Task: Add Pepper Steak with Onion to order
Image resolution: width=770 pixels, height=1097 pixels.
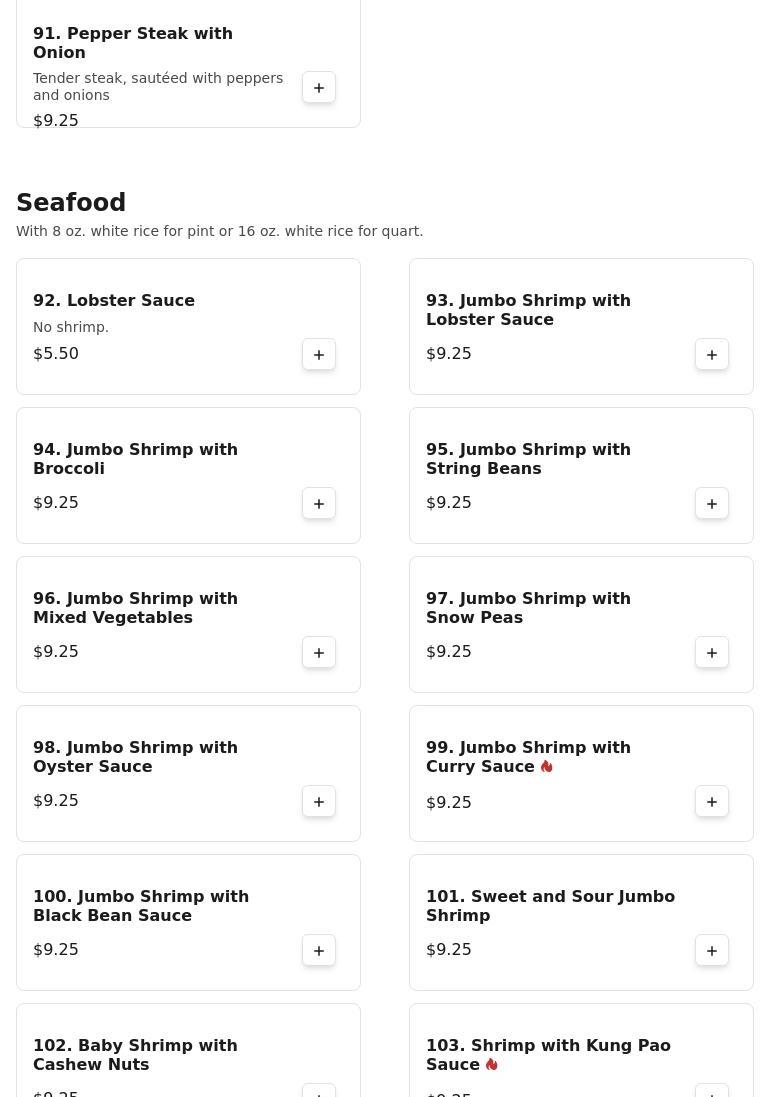Action: click(319, 87)
